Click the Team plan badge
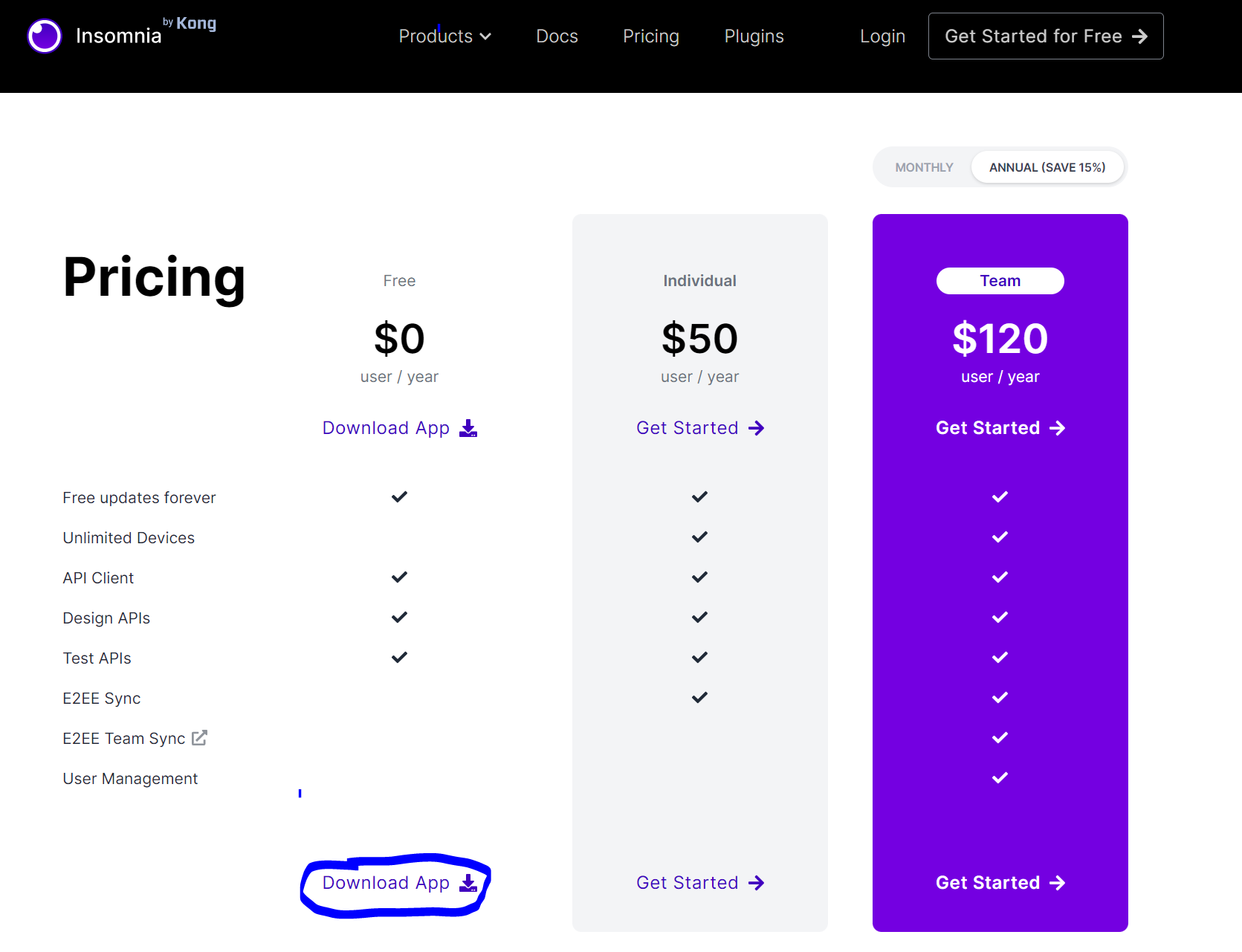The width and height of the screenshot is (1242, 952). pyautogui.click(x=1000, y=281)
